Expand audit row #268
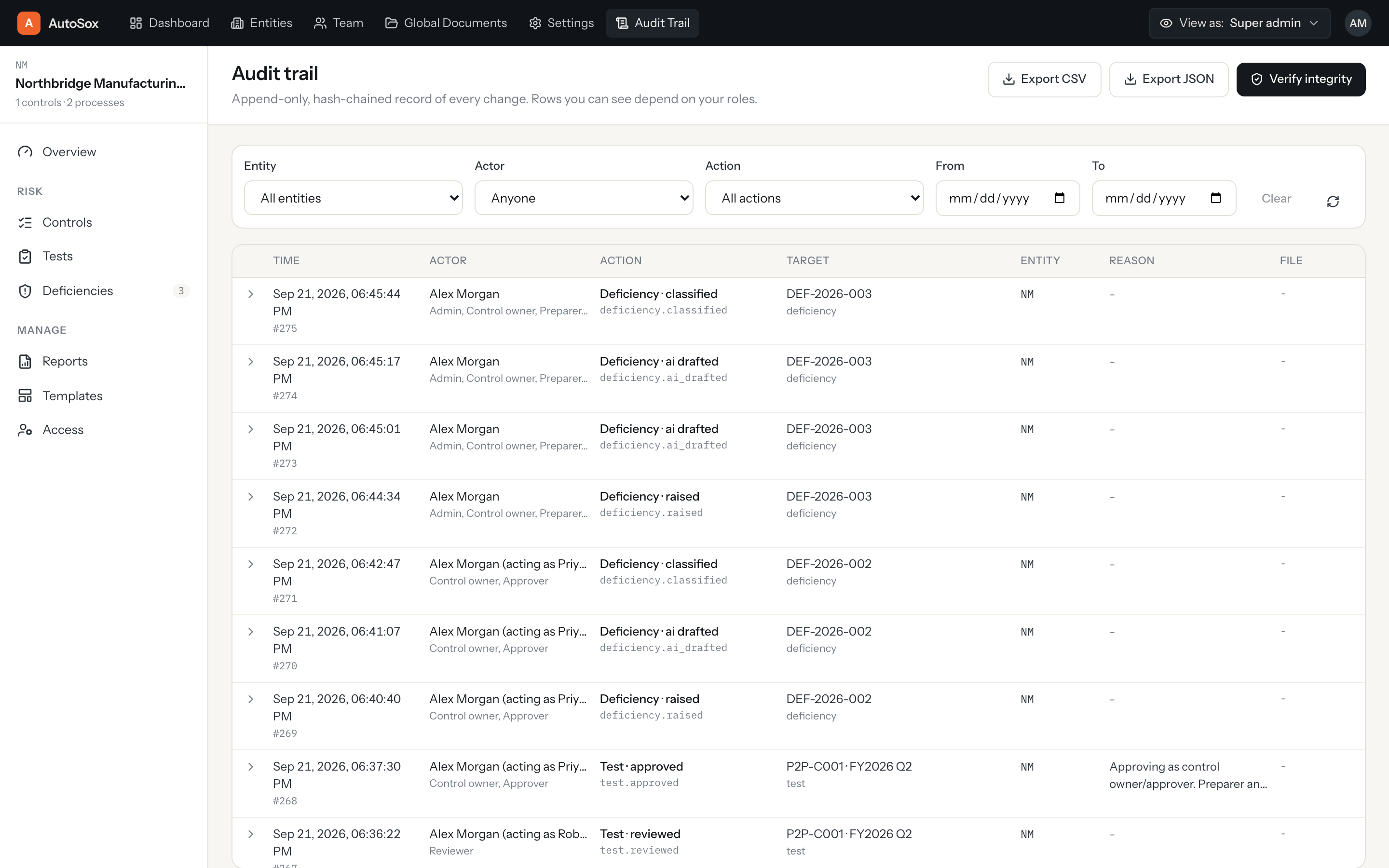 (x=251, y=766)
